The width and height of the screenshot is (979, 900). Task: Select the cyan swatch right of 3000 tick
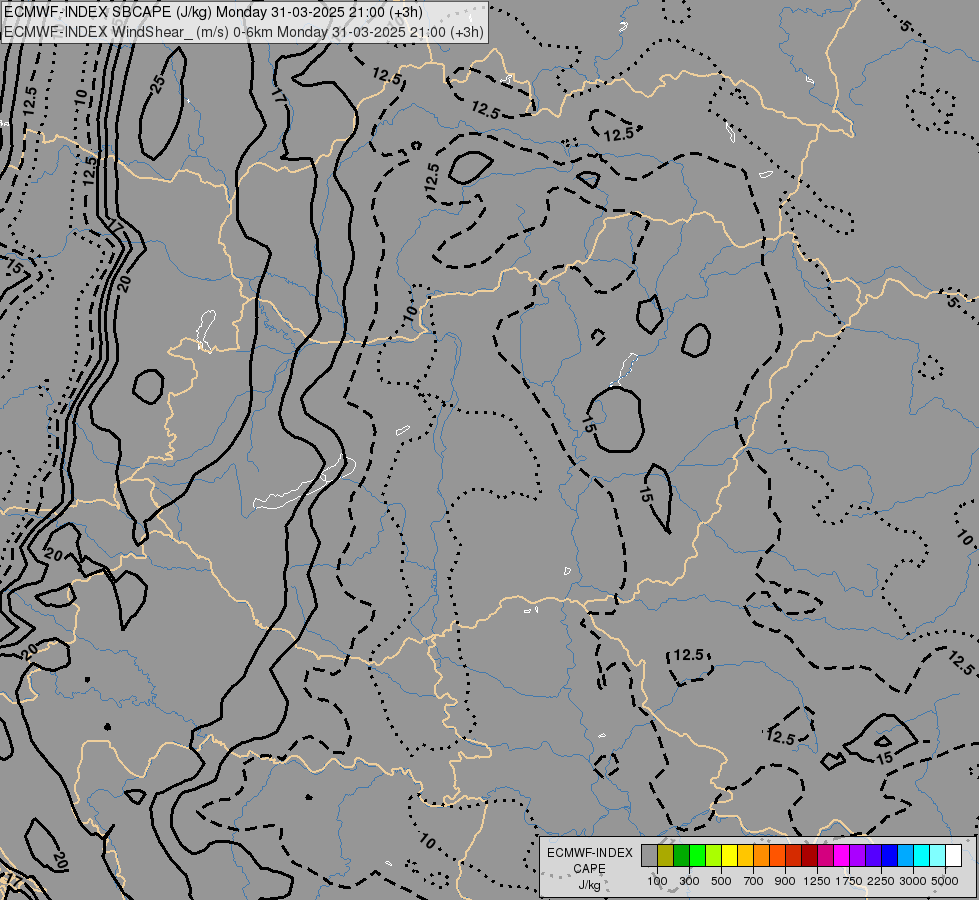click(x=922, y=856)
